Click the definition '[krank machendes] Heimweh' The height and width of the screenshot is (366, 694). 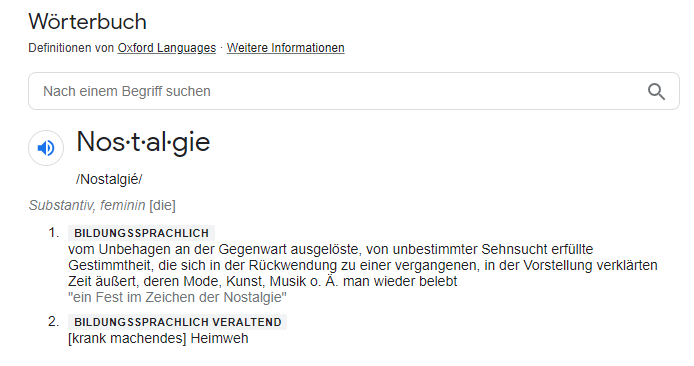[x=158, y=338]
